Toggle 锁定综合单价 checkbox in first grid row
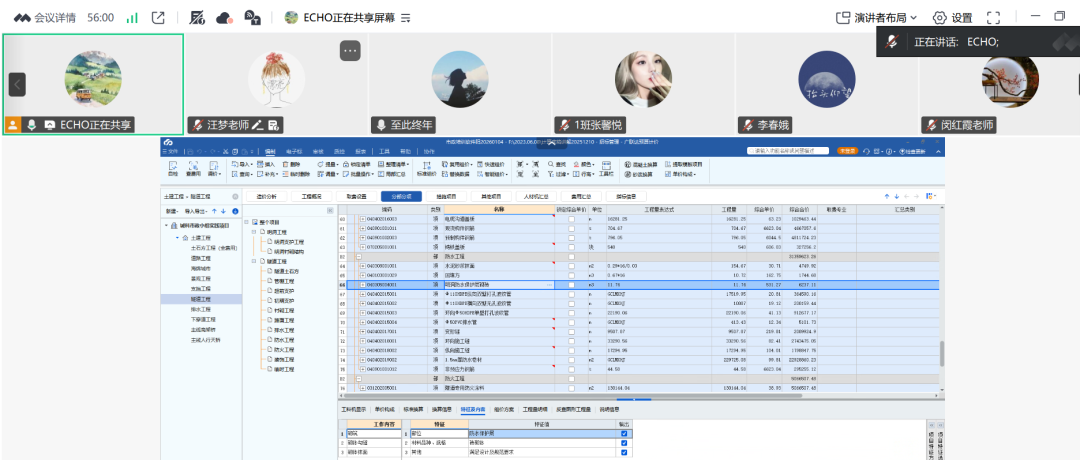Image resolution: width=1080 pixels, height=460 pixels. click(571, 217)
